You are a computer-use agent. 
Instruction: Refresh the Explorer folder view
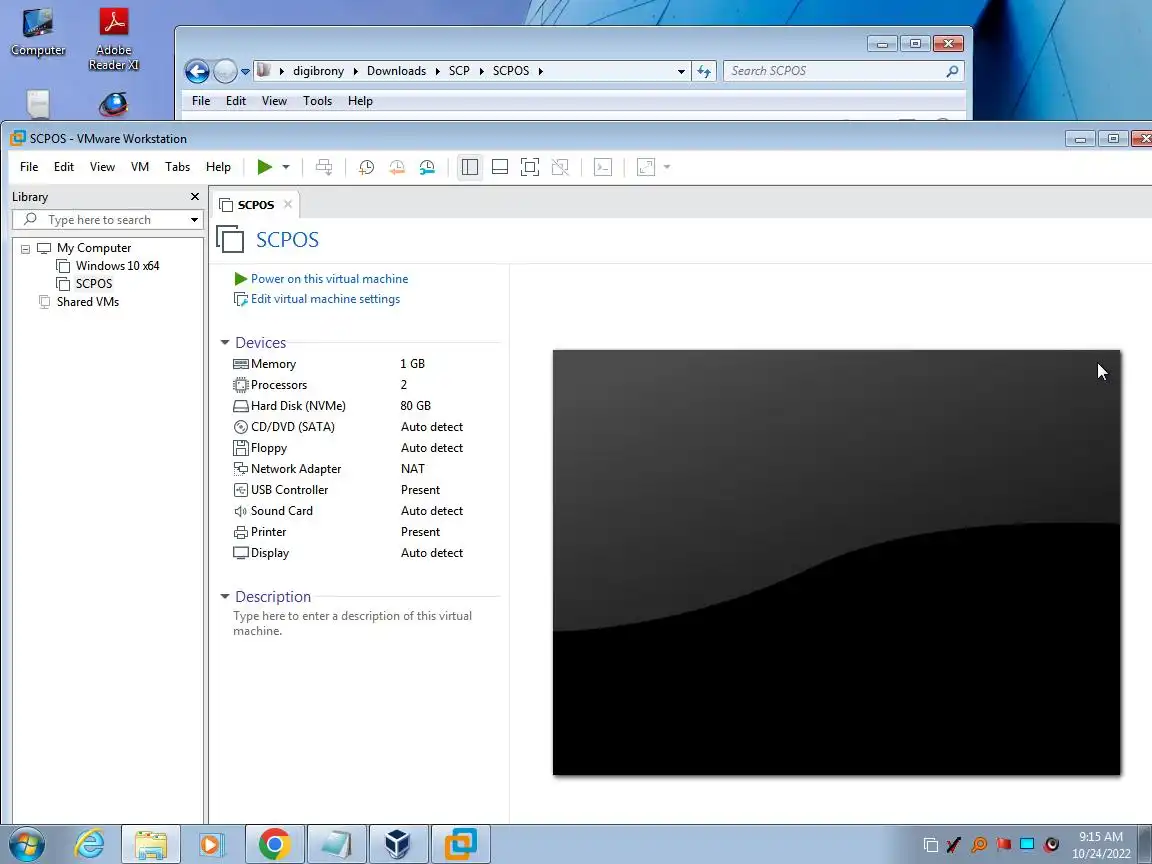pyautogui.click(x=705, y=71)
